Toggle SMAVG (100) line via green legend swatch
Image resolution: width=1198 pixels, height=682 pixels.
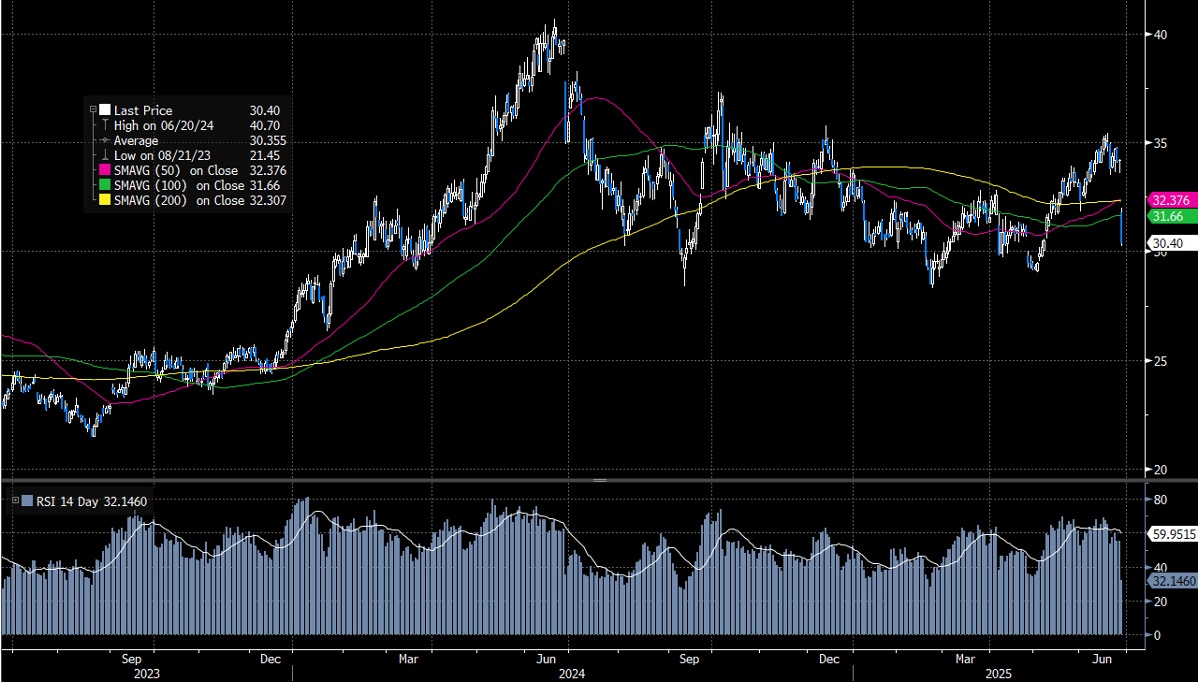pos(104,185)
